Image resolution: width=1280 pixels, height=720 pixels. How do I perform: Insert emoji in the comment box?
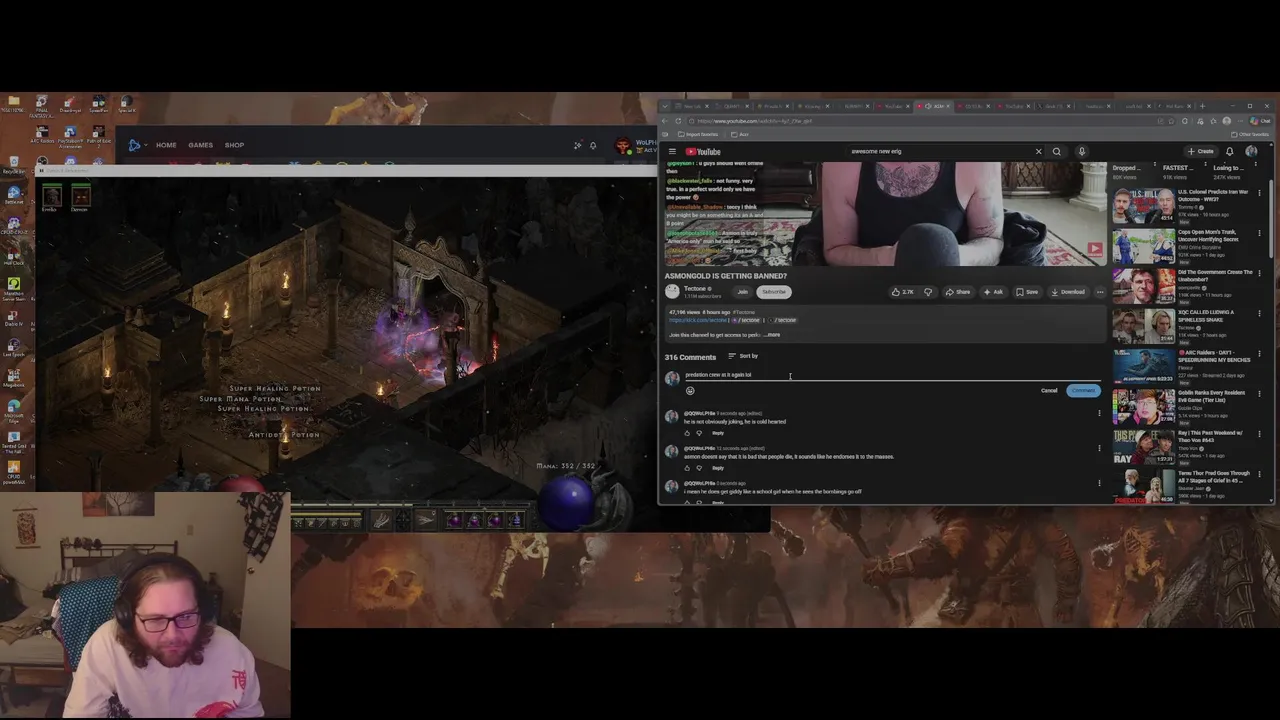pos(690,391)
